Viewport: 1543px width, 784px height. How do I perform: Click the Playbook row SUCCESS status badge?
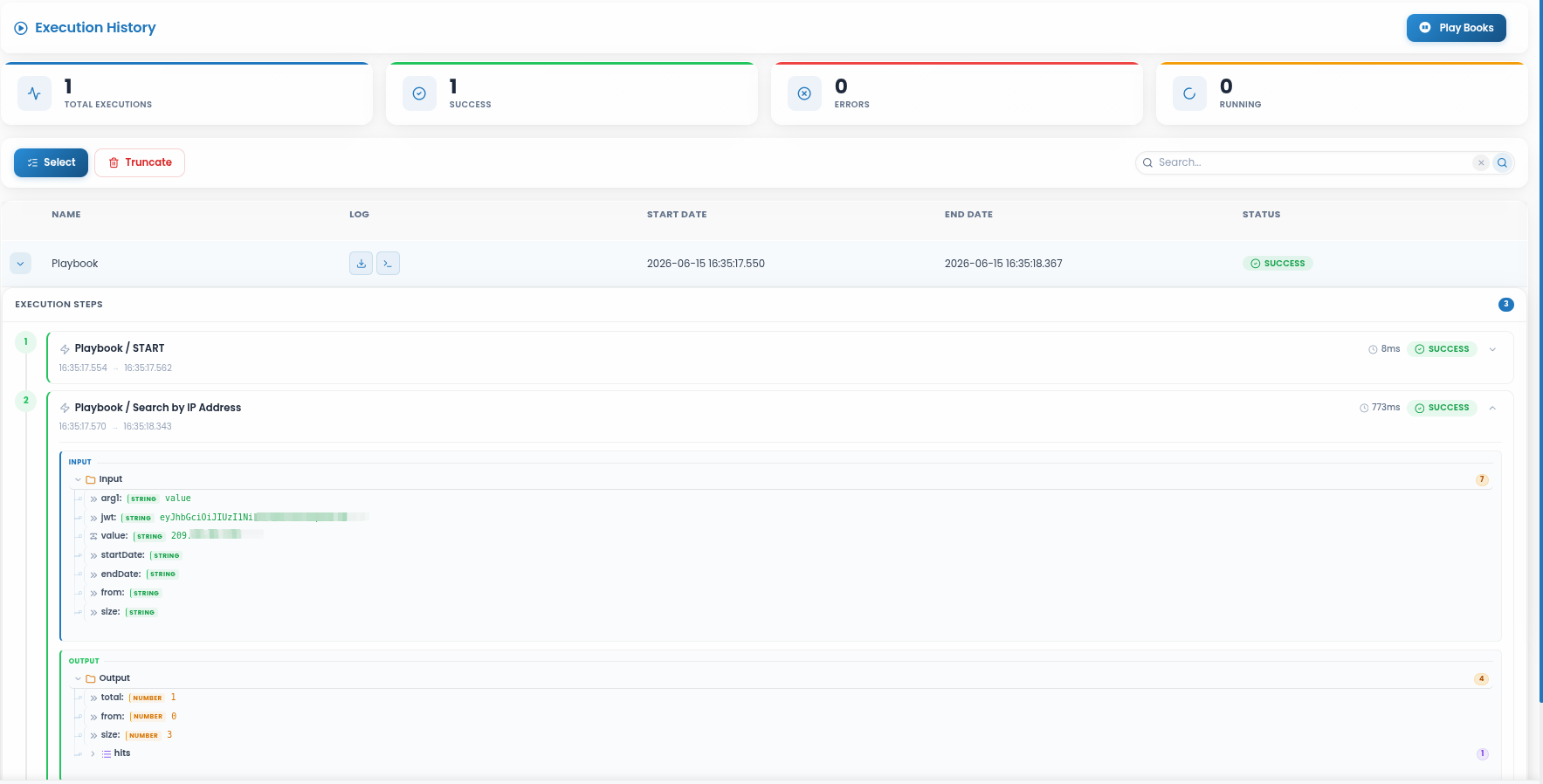pyautogui.click(x=1278, y=264)
